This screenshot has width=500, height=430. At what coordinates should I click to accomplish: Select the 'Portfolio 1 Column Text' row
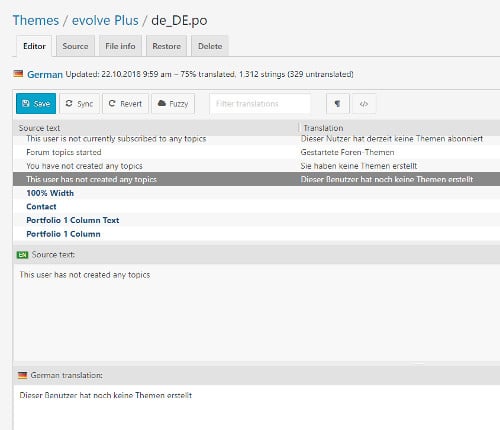coord(257,220)
